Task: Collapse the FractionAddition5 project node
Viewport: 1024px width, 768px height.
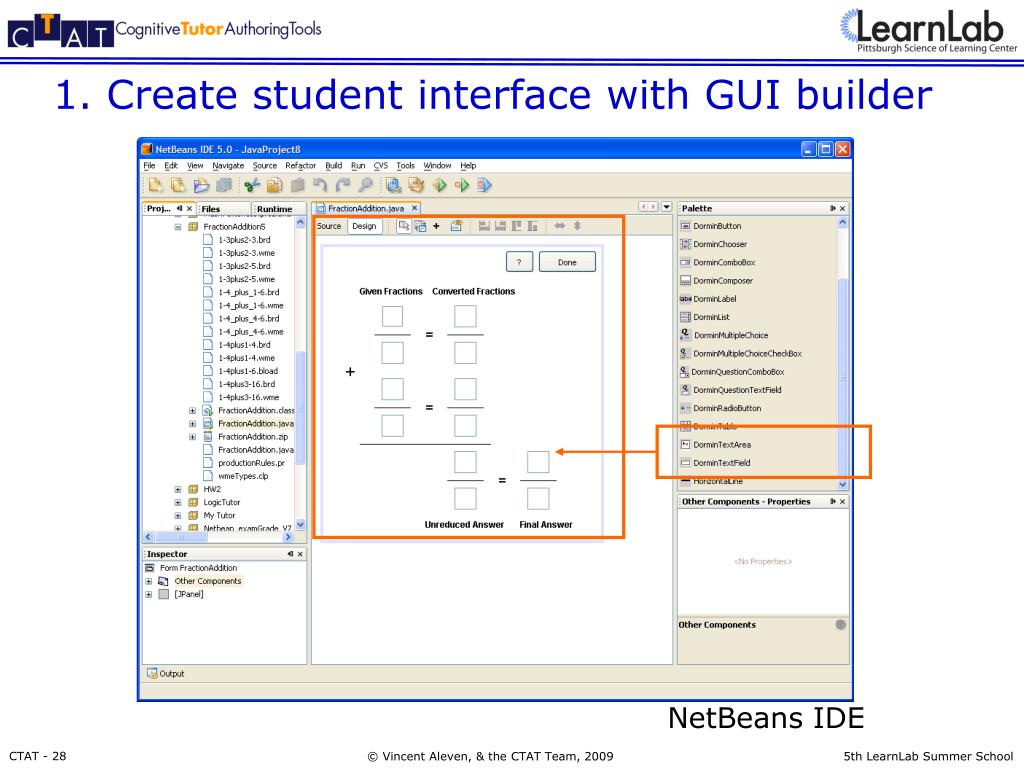Action: (178, 227)
